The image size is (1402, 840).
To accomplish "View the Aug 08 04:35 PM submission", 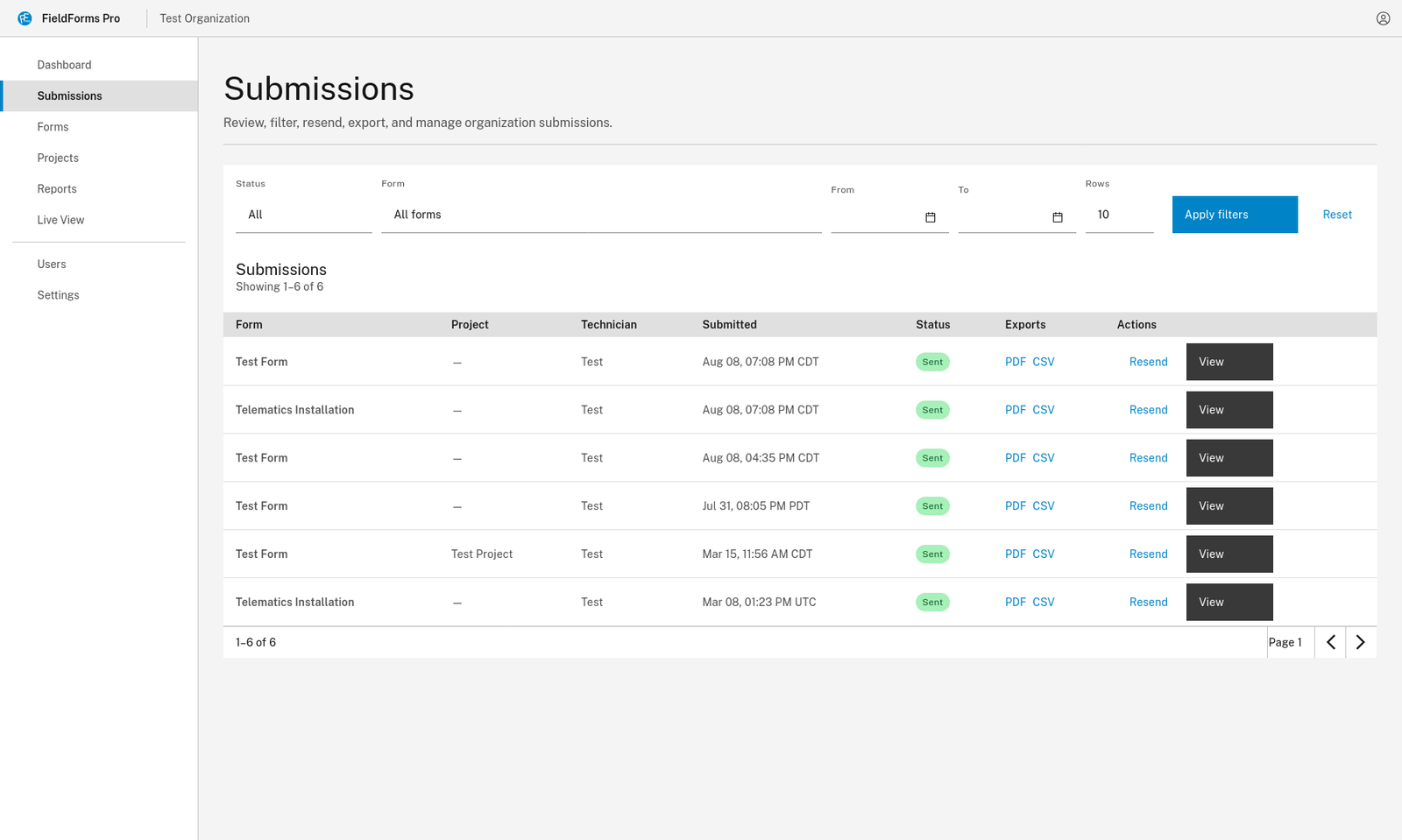I will [x=1229, y=458].
